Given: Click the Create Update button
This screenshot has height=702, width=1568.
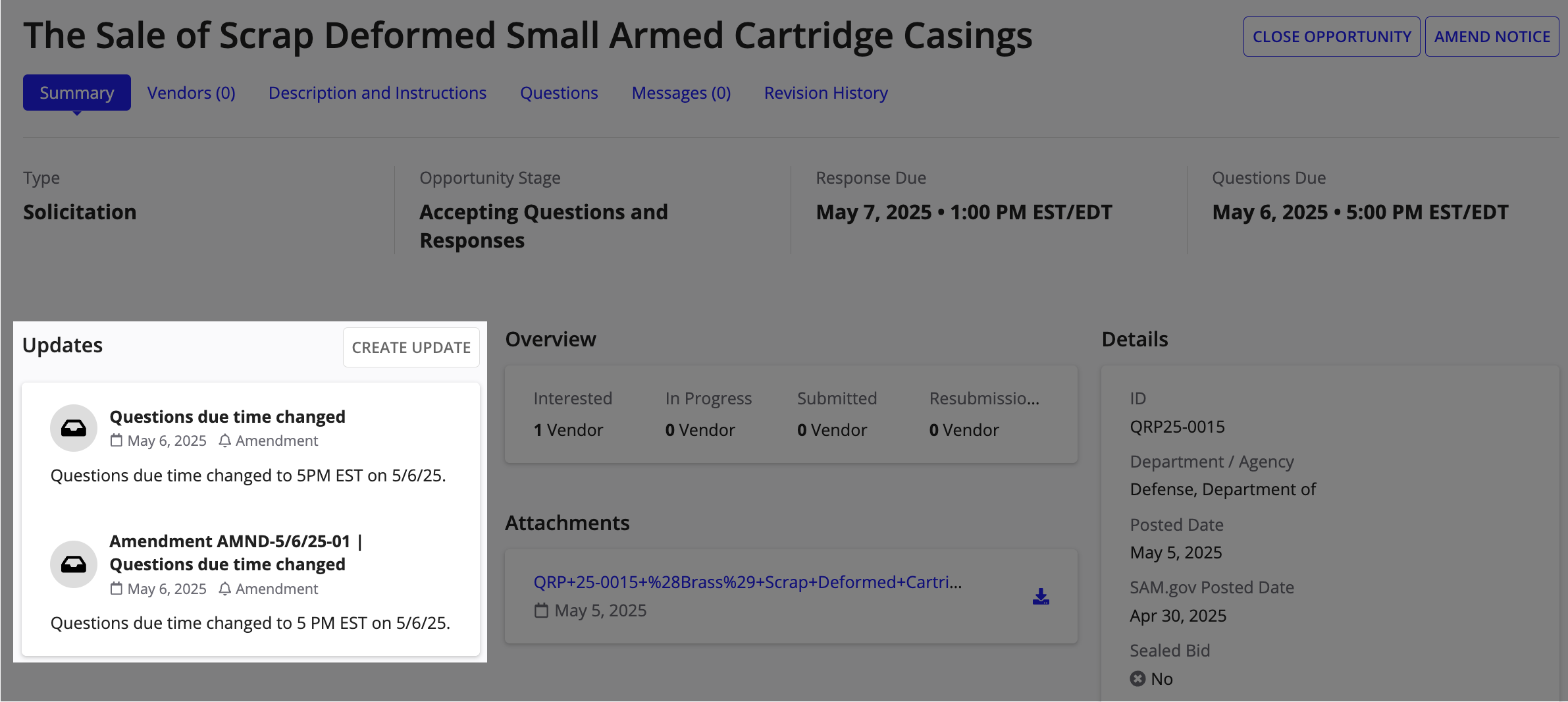Looking at the screenshot, I should pos(411,347).
